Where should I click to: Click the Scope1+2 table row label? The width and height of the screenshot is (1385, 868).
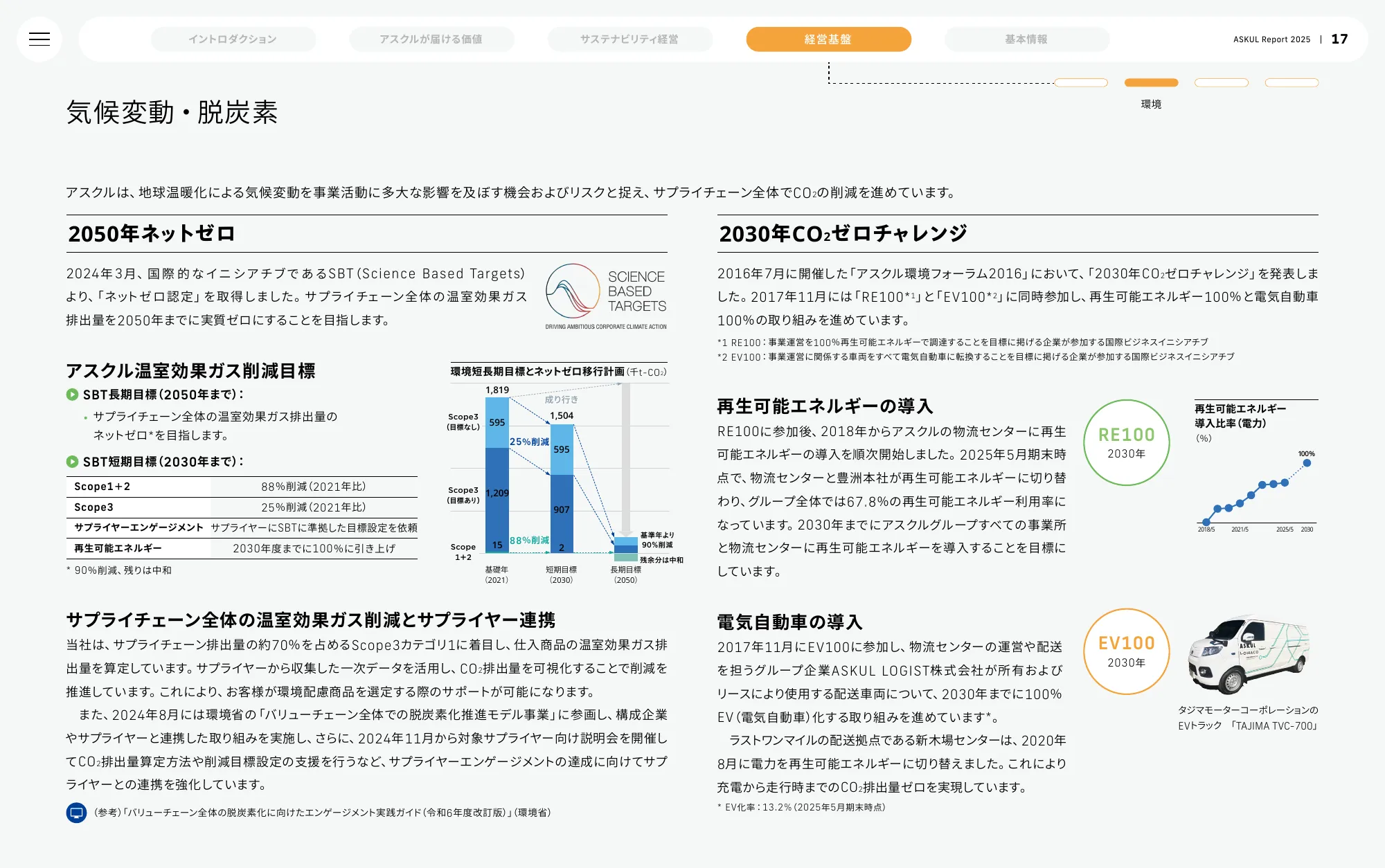tap(102, 487)
